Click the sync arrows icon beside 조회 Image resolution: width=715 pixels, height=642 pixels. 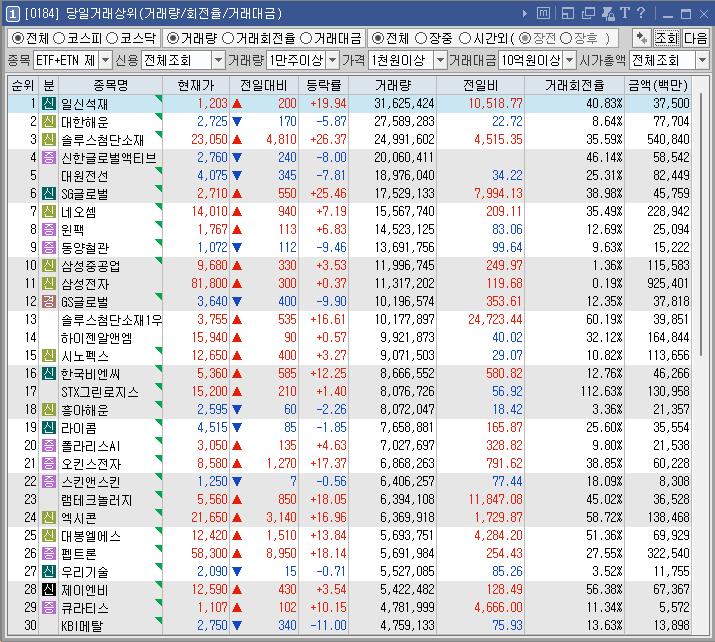(642, 38)
